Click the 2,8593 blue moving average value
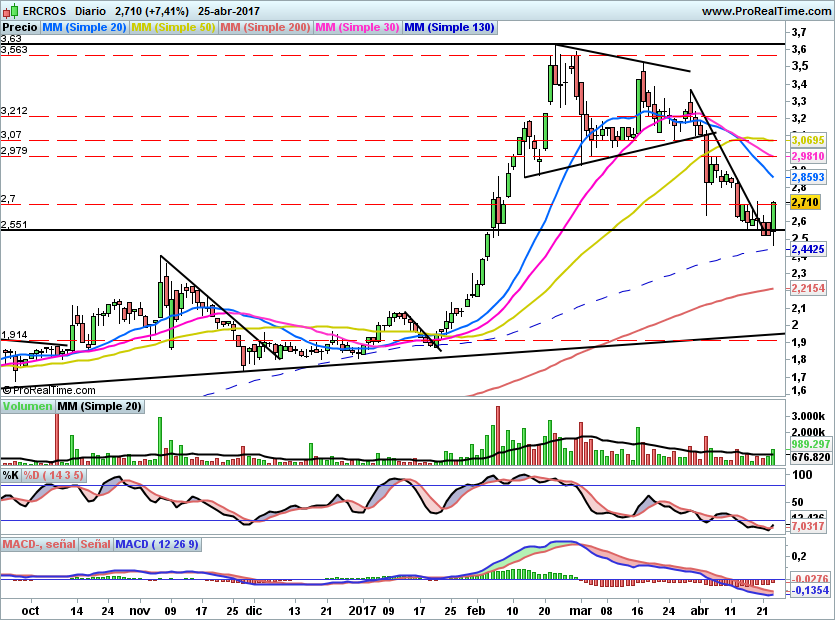This screenshot has width=835, height=620. point(807,176)
